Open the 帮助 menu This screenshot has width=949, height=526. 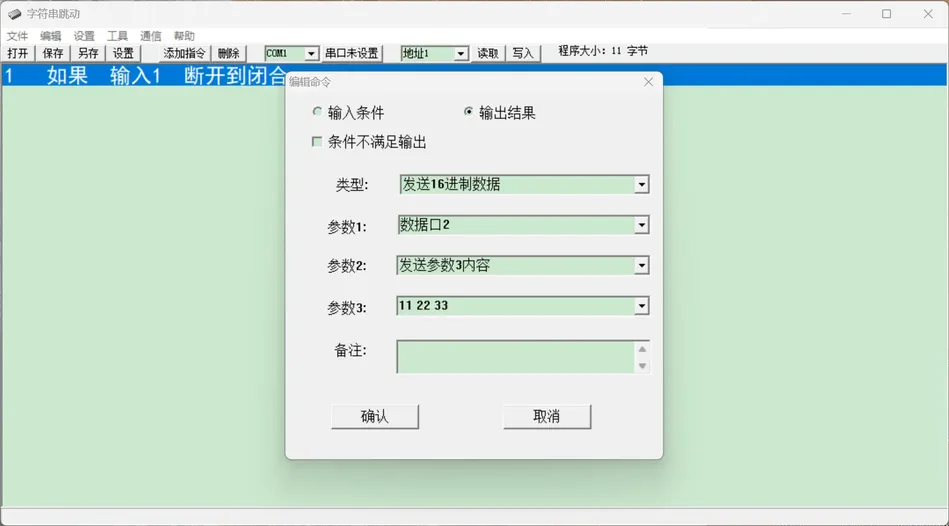[184, 36]
